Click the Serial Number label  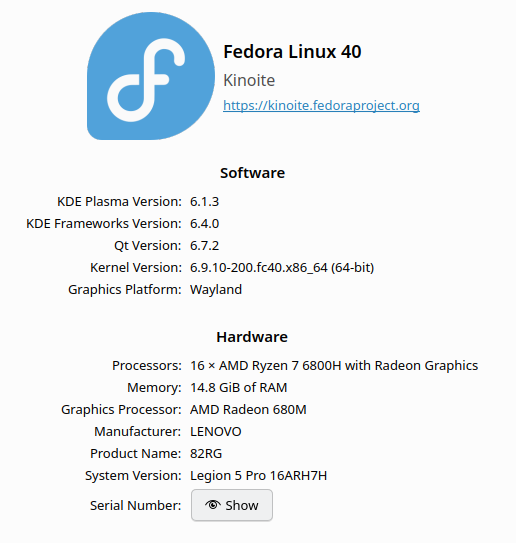click(135, 506)
